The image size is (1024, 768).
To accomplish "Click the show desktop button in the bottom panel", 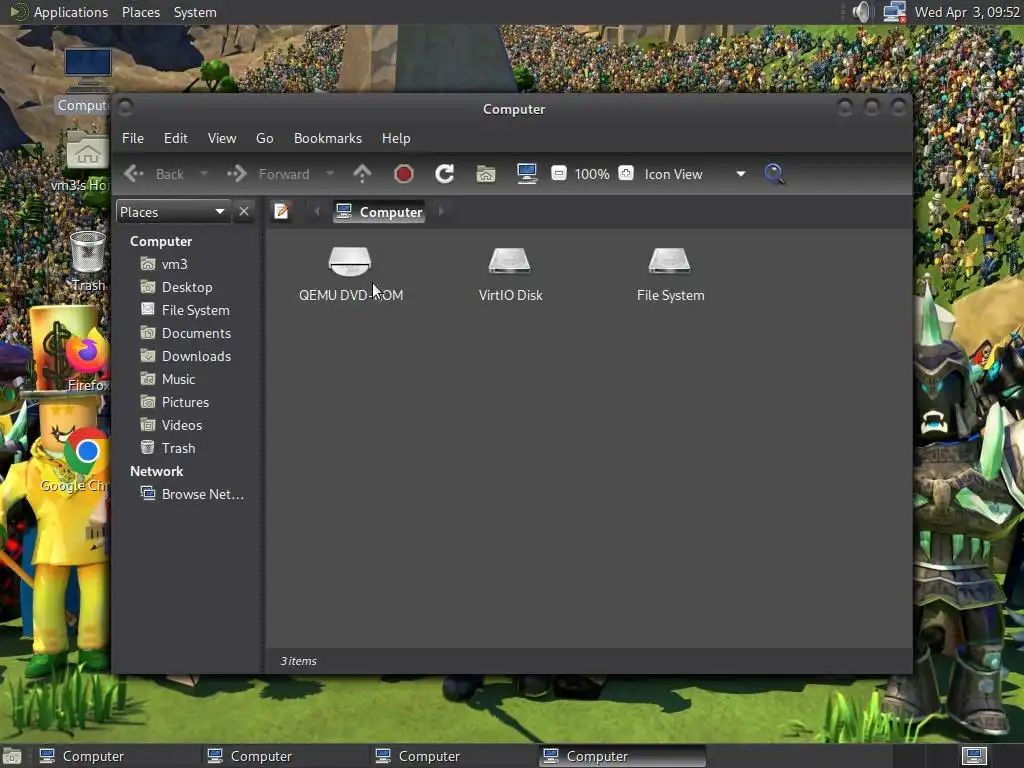I will (x=12, y=756).
